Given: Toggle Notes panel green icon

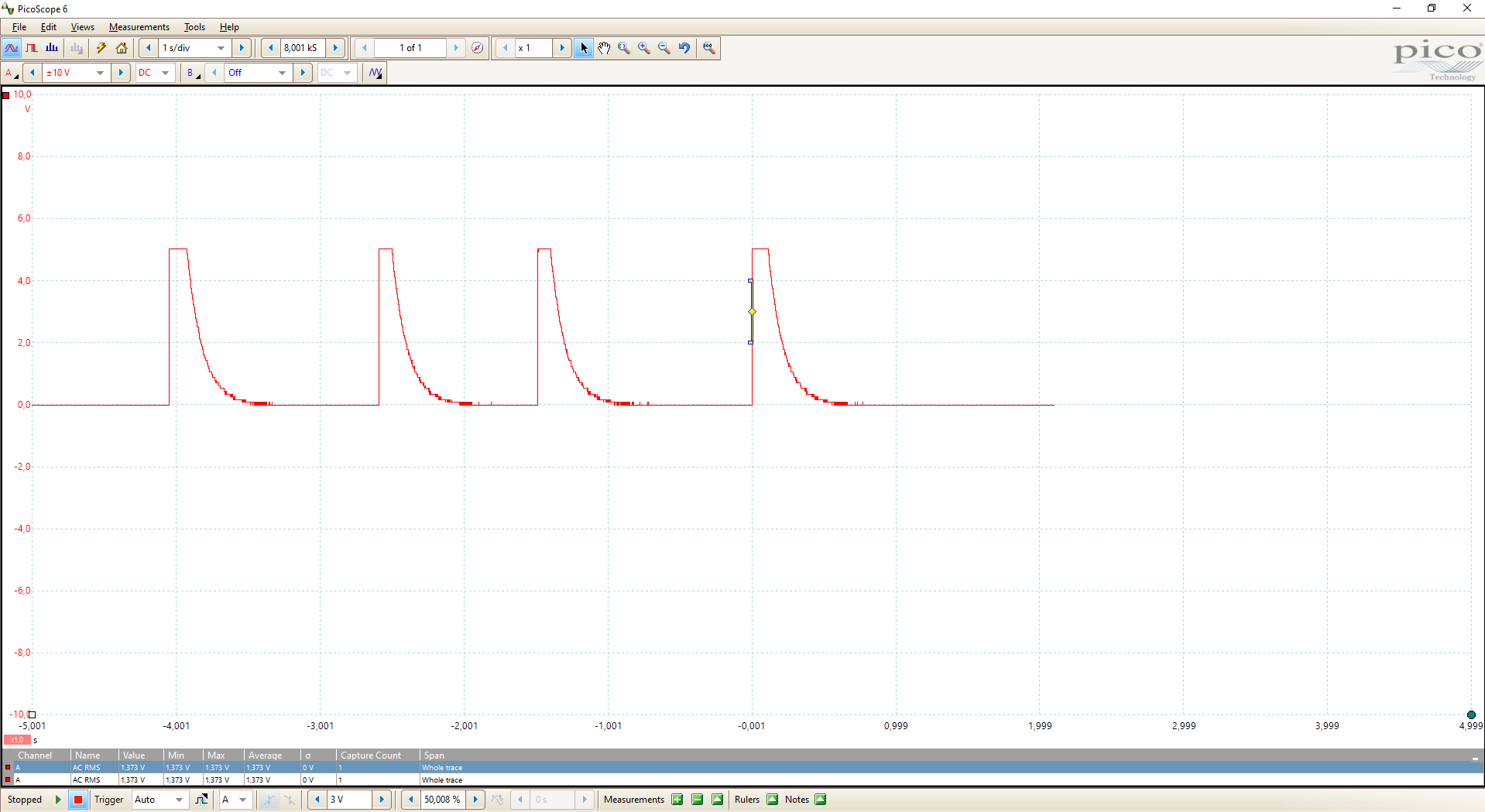Looking at the screenshot, I should point(821,800).
